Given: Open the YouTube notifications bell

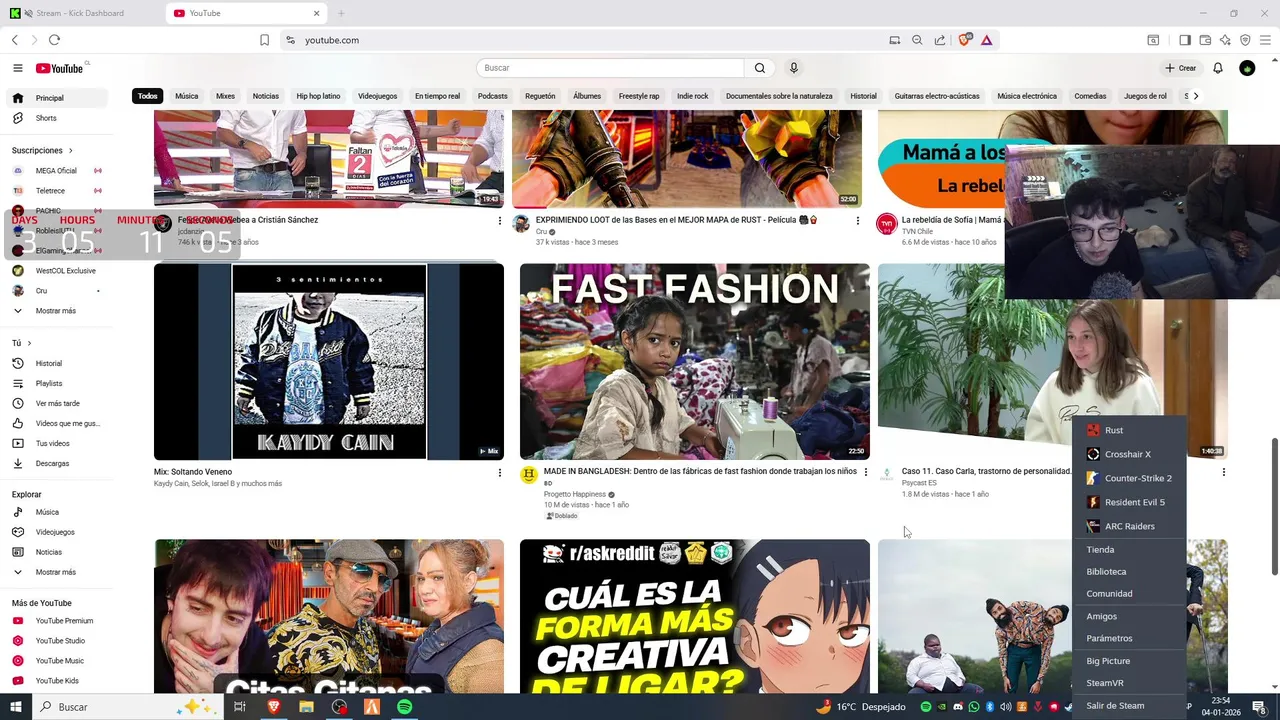Looking at the screenshot, I should (1218, 68).
